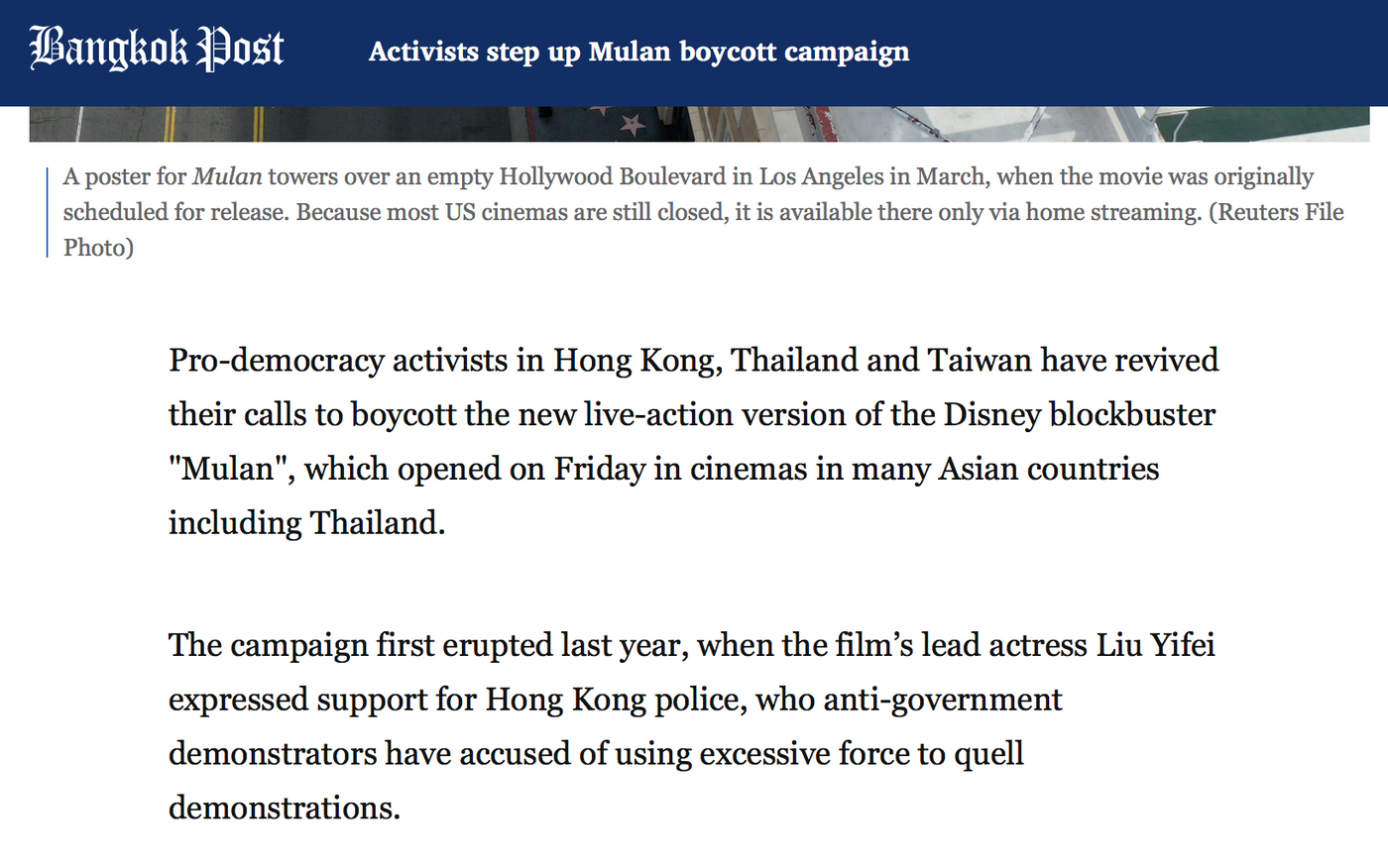The height and width of the screenshot is (868, 1388).
Task: Click the Bangkok Post logo
Action: (157, 48)
